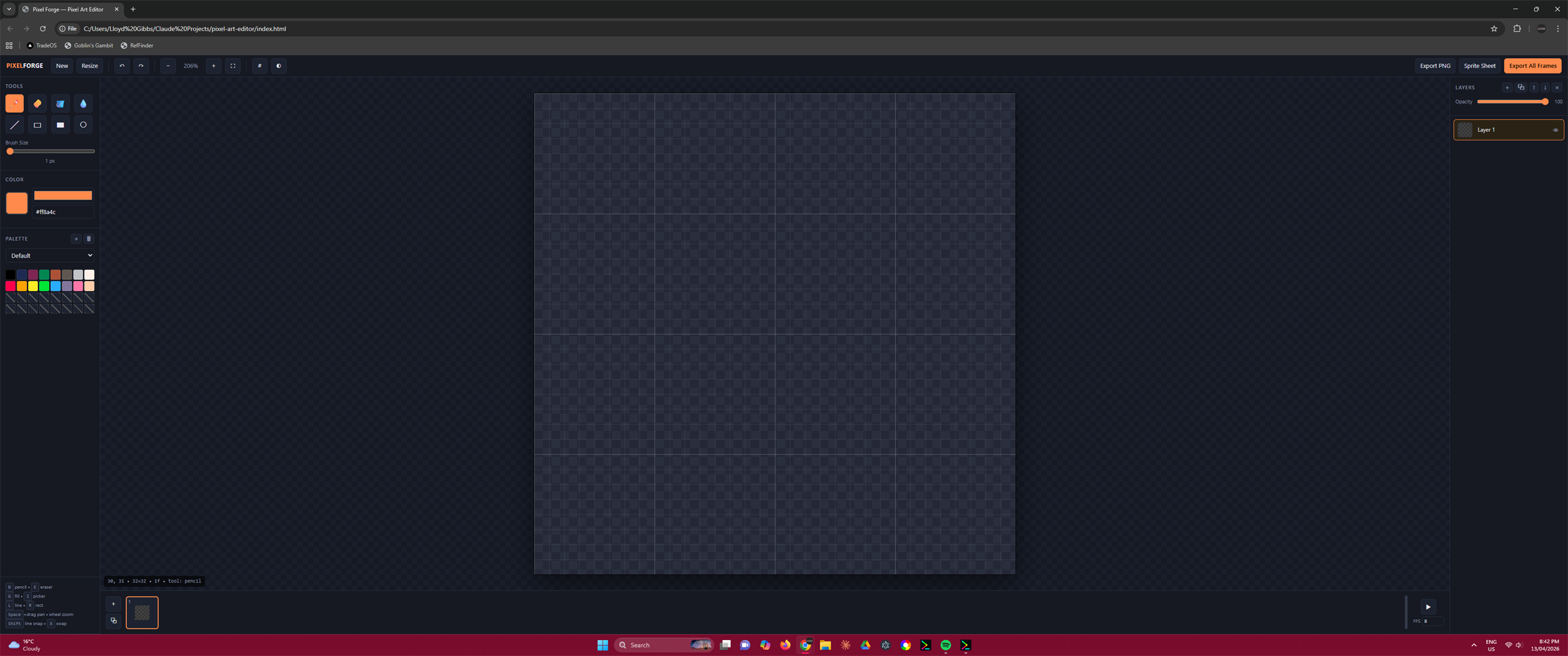Delete the current layer

[1557, 88]
